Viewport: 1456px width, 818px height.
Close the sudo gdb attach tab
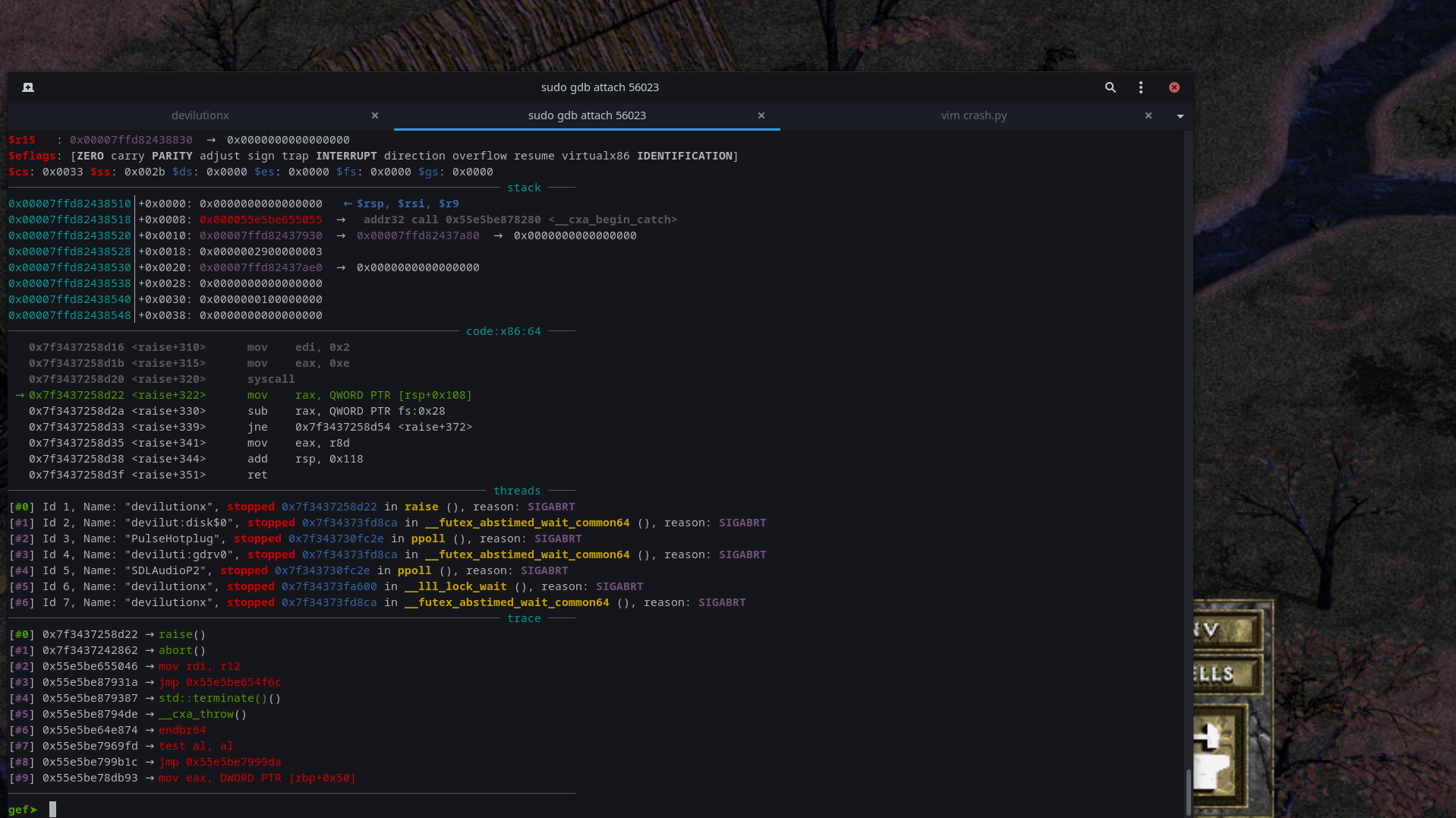coord(761,115)
